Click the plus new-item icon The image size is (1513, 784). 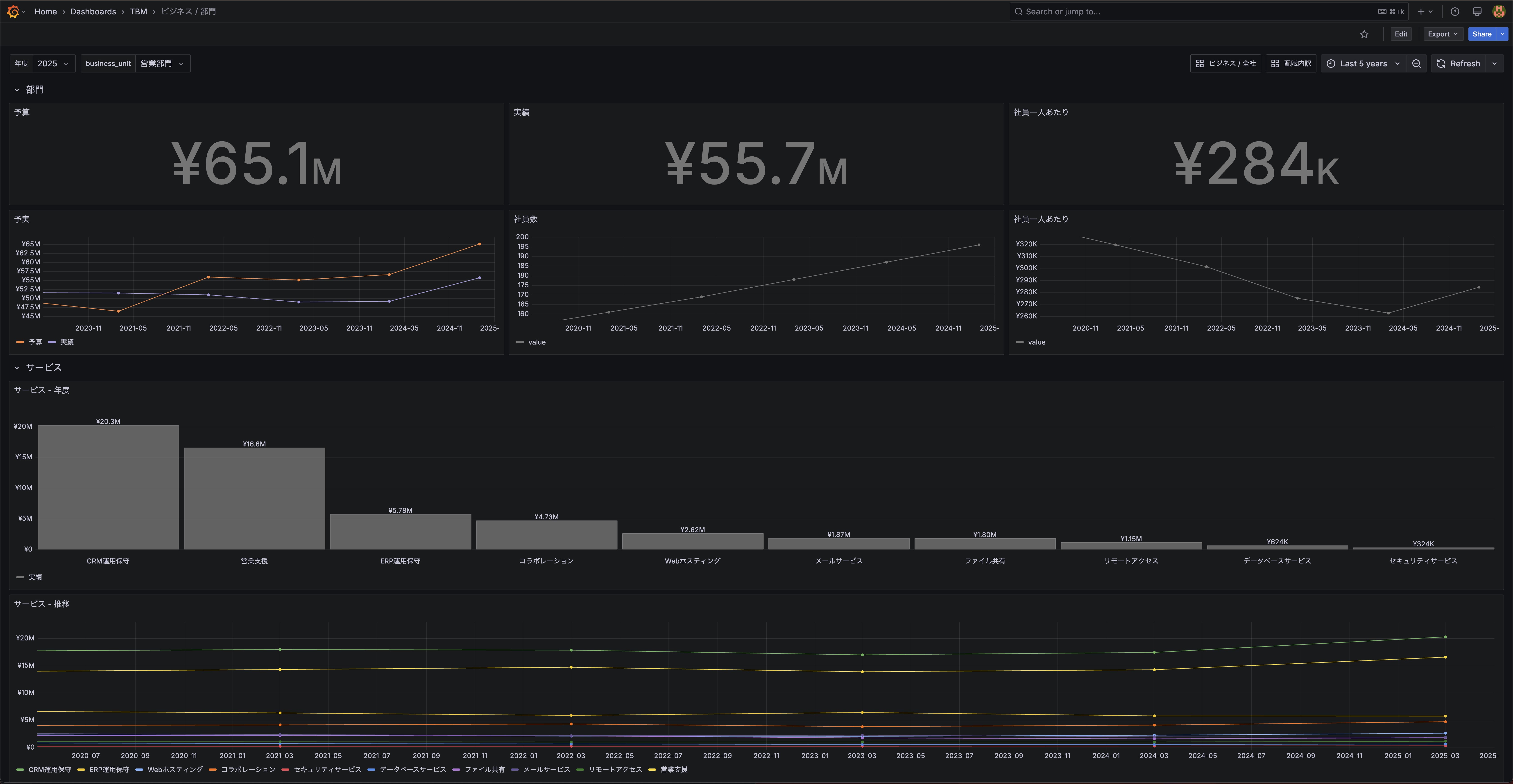(x=1421, y=11)
